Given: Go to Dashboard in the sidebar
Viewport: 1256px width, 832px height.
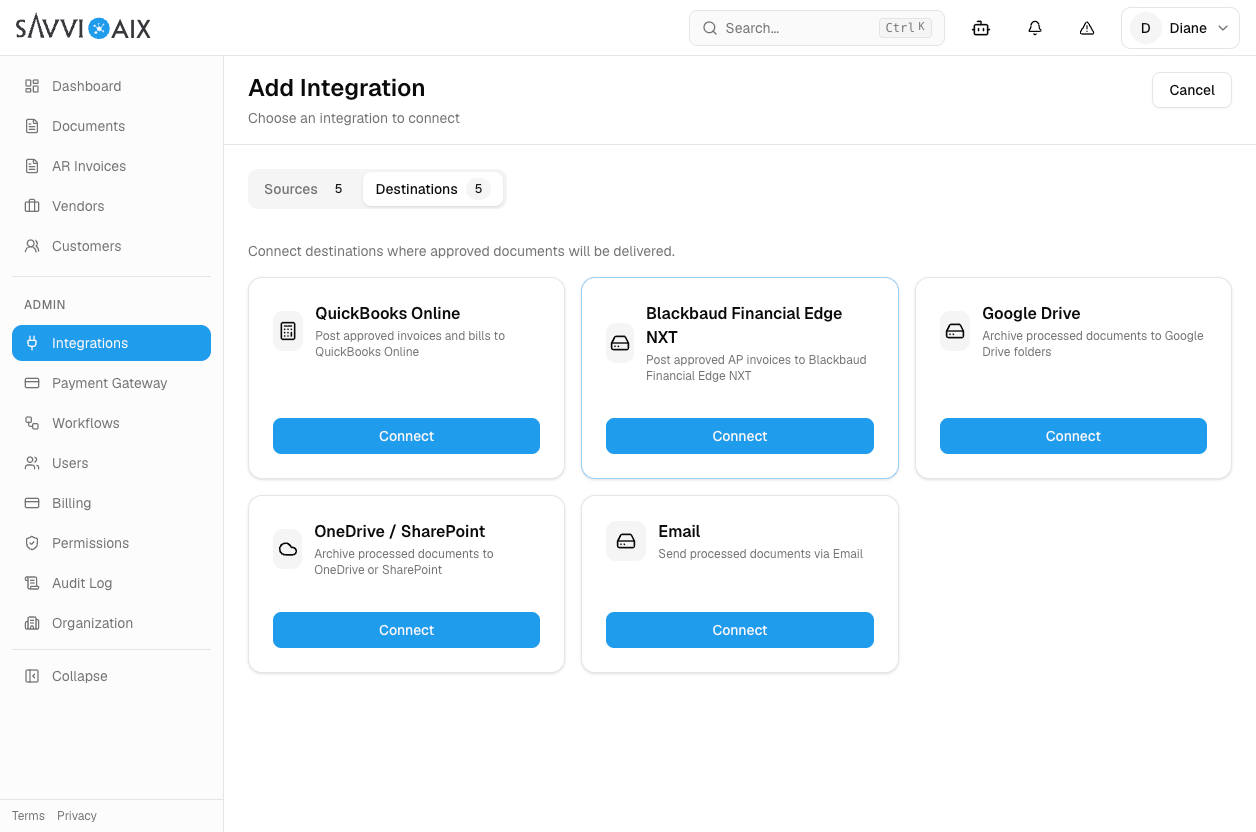Looking at the screenshot, I should point(111,86).
